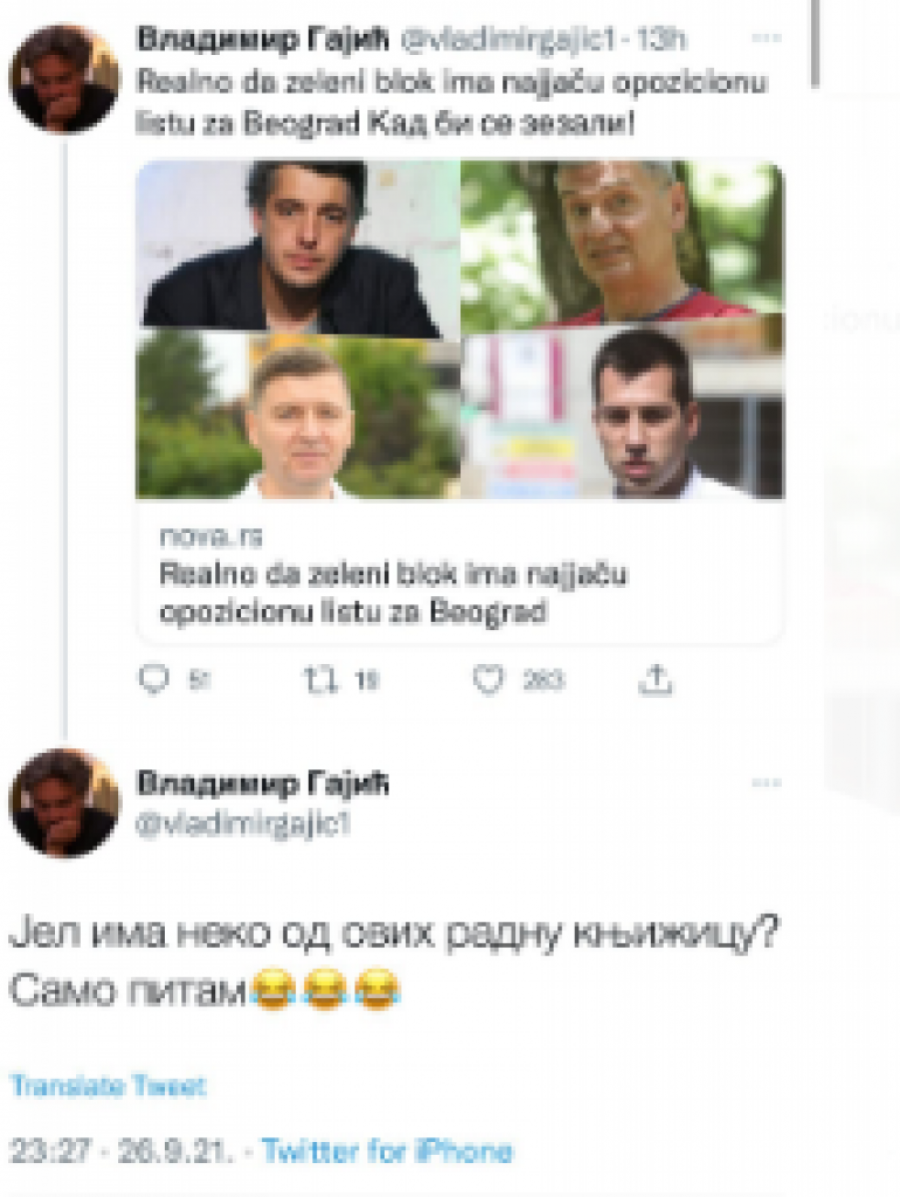Screen dimensions: 900x1197
Task: Open Владимир Гајић avatar on reply tweet
Action: [x=64, y=803]
